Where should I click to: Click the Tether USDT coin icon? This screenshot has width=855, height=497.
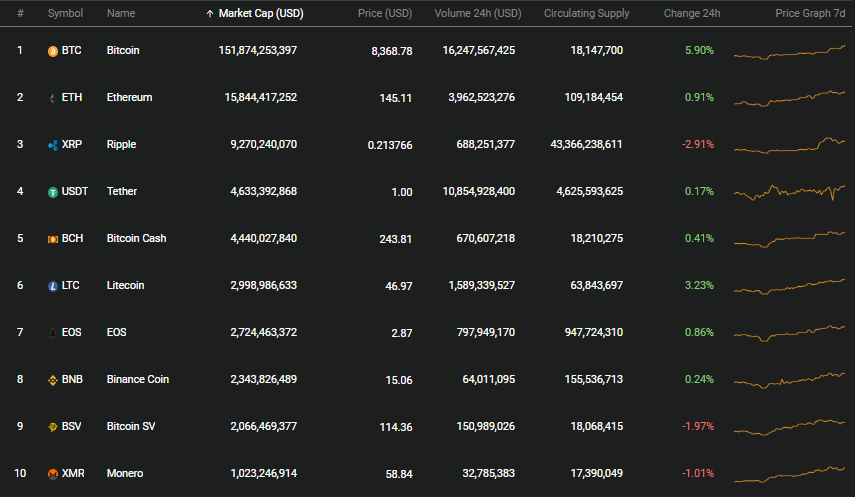pyautogui.click(x=53, y=192)
